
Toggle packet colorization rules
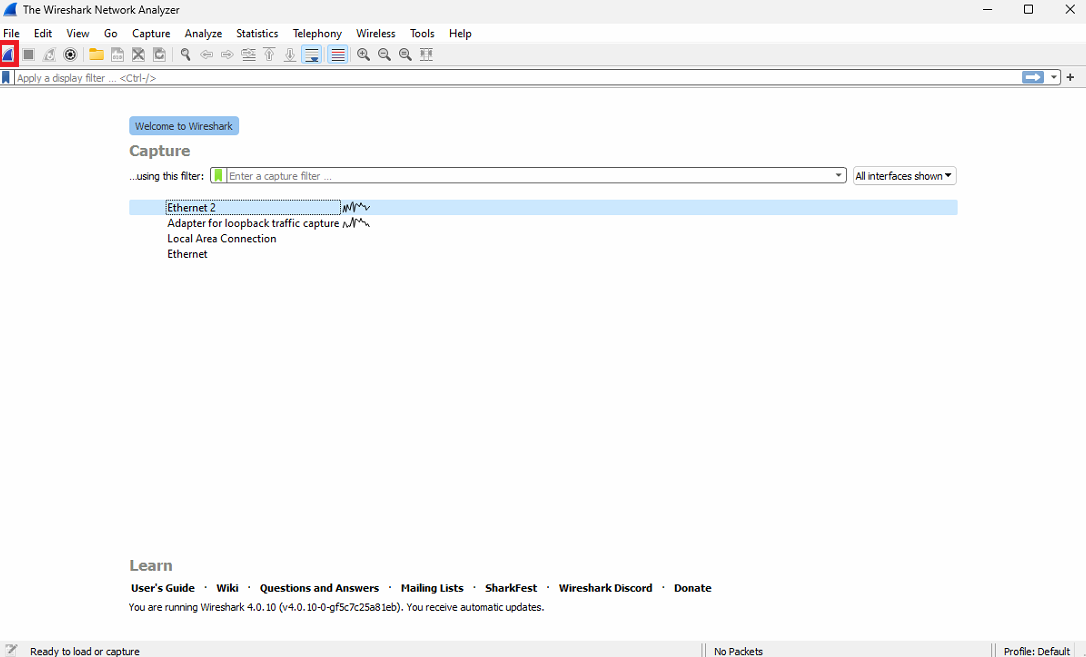pos(338,54)
